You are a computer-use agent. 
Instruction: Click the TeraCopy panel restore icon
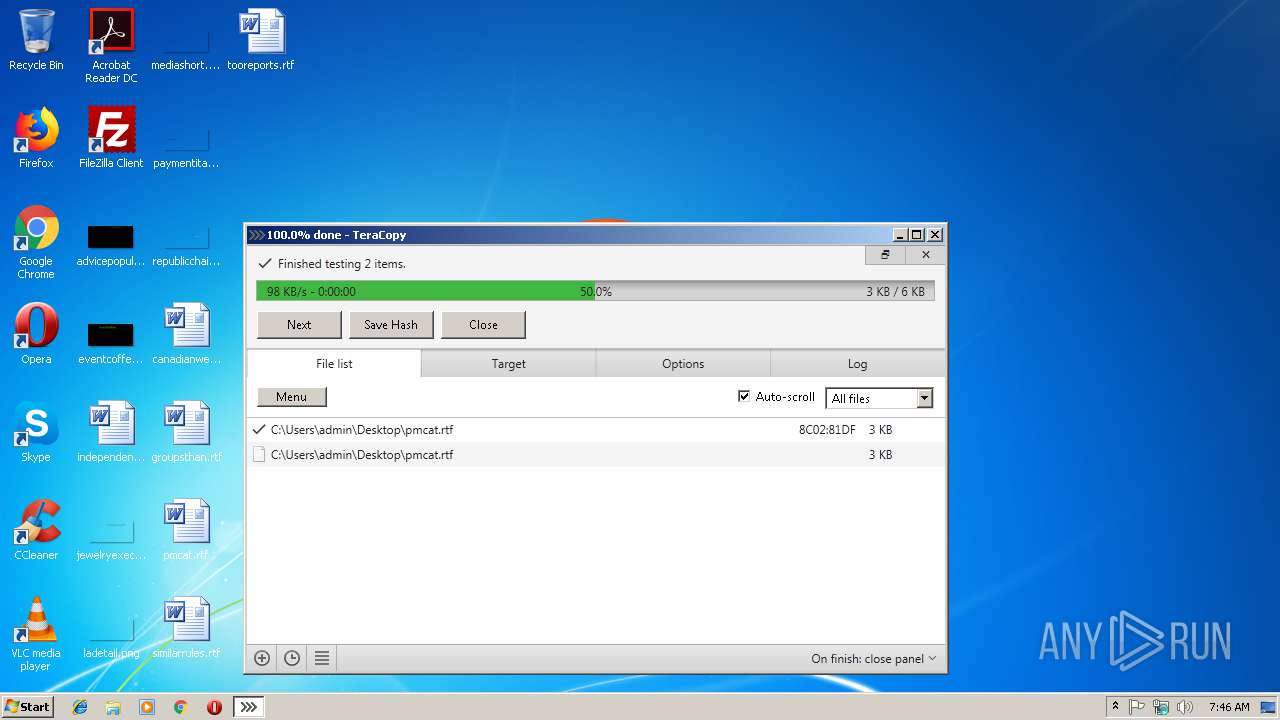(x=885, y=255)
